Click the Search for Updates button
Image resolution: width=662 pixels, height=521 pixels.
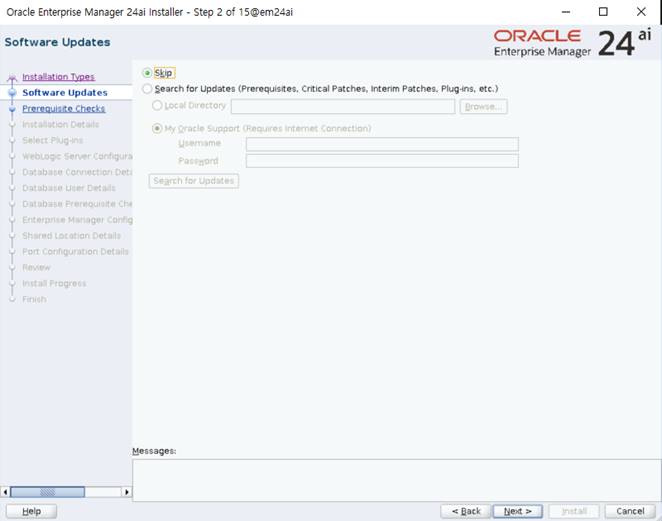tap(194, 181)
